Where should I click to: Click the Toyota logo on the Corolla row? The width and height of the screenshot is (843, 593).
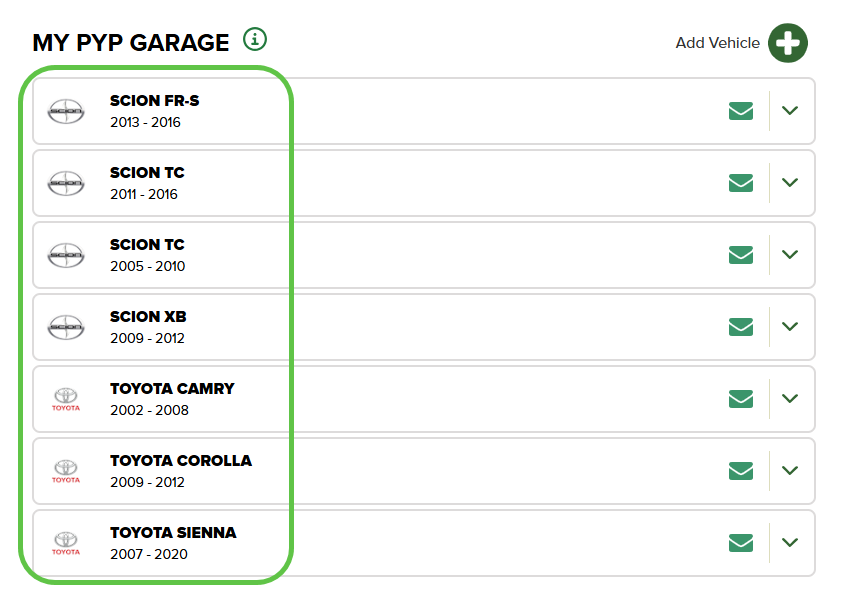pyautogui.click(x=66, y=470)
